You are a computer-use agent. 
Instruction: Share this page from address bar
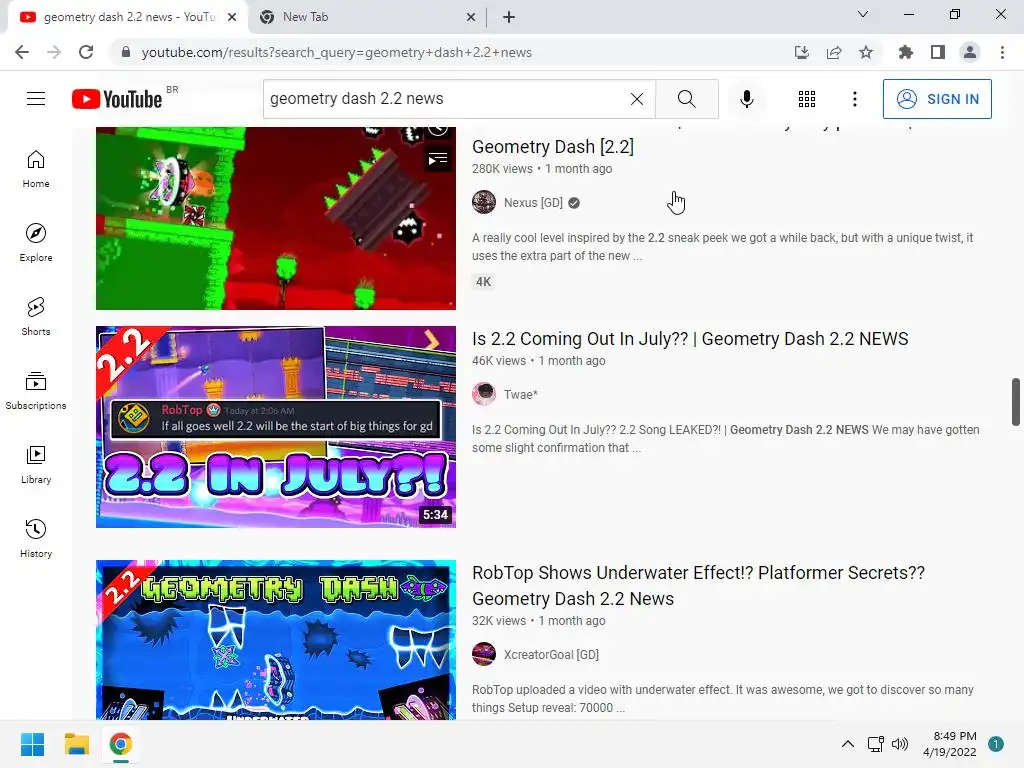[x=834, y=52]
